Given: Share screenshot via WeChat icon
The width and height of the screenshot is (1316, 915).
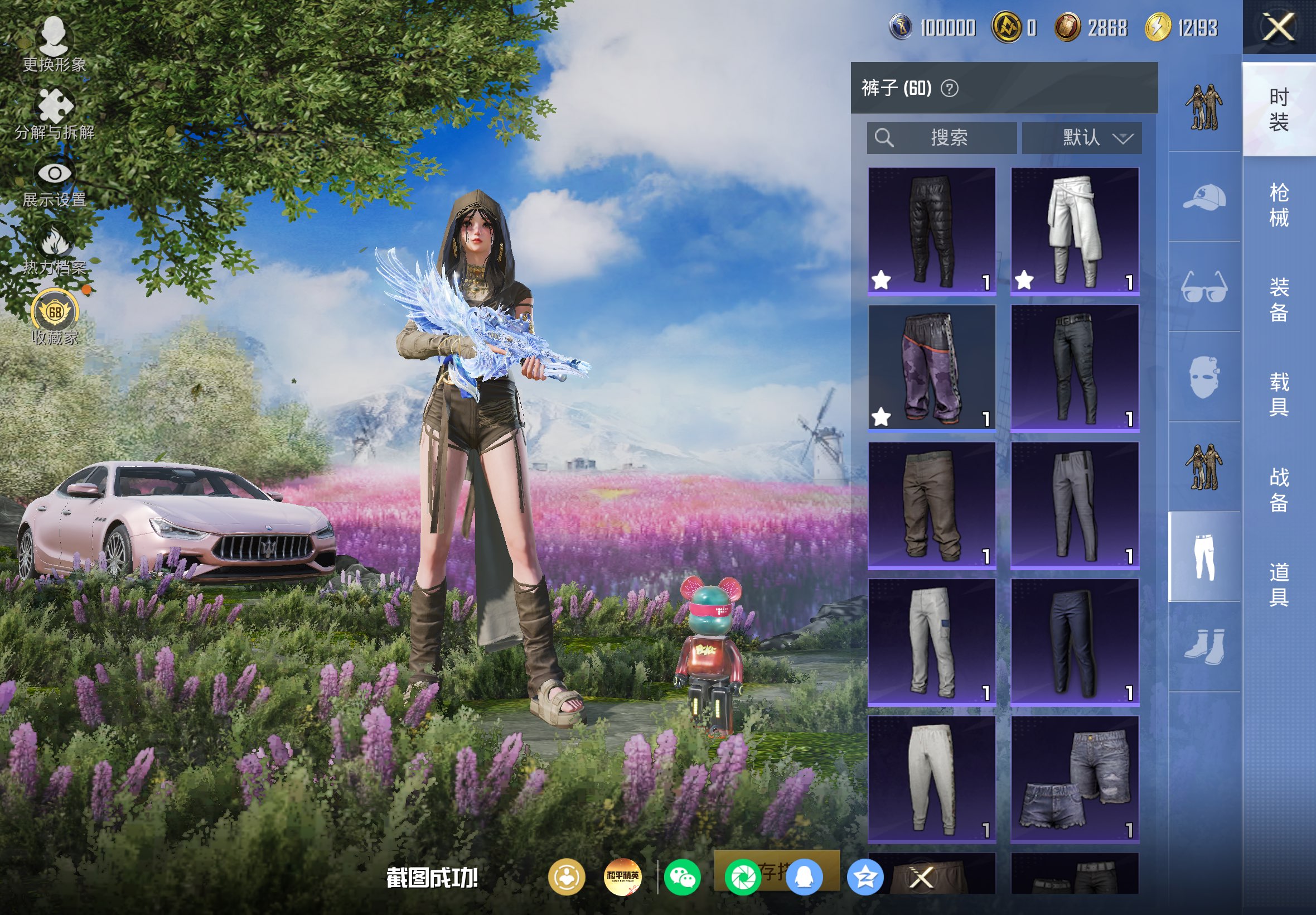Looking at the screenshot, I should (682, 877).
